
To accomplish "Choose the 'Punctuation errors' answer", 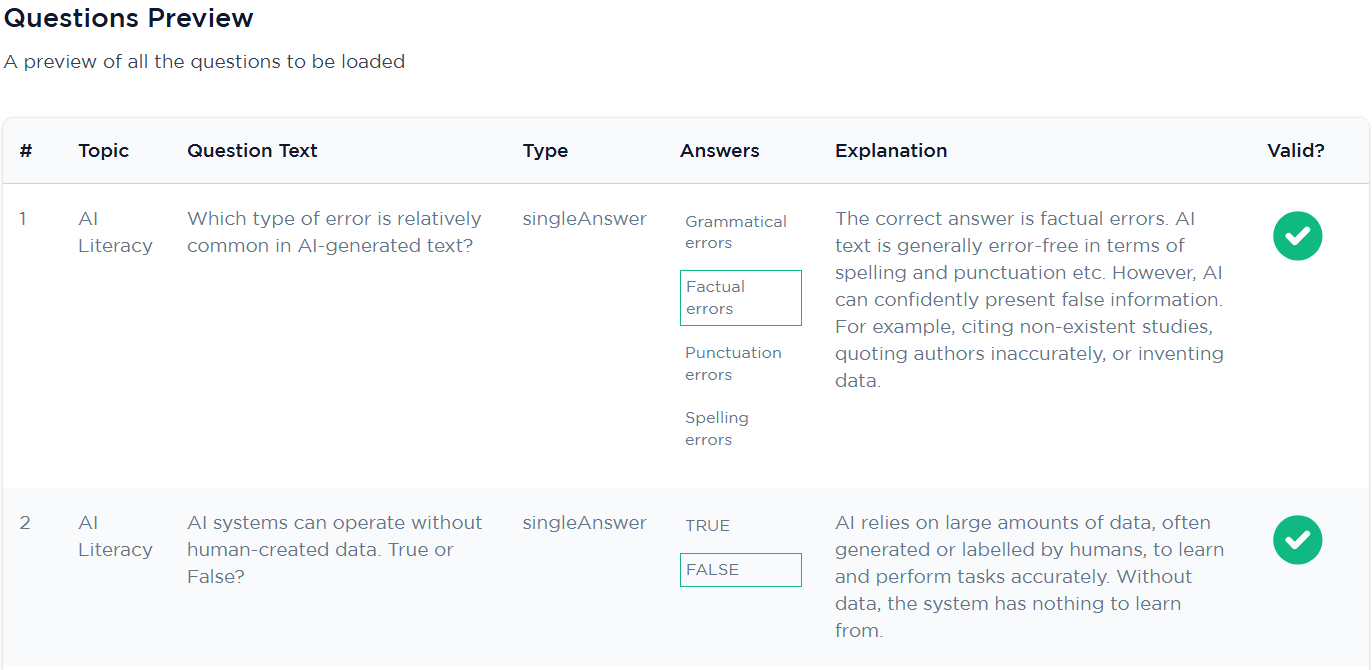I will point(733,364).
